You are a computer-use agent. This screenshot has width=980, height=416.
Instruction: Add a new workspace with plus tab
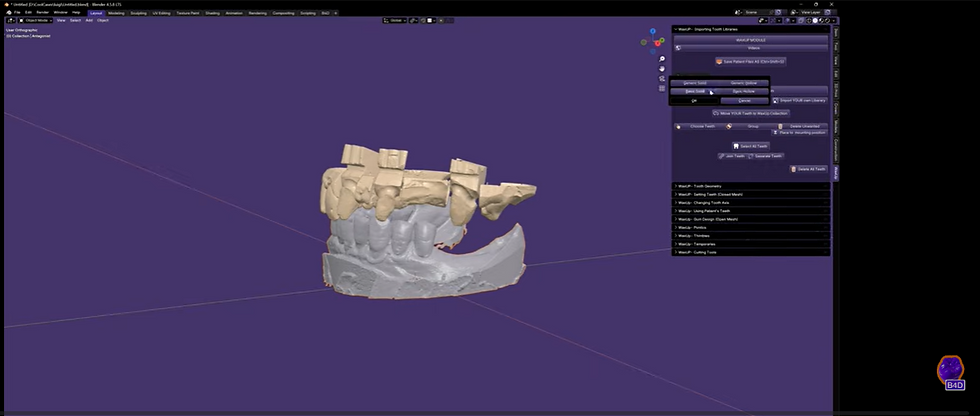point(336,12)
